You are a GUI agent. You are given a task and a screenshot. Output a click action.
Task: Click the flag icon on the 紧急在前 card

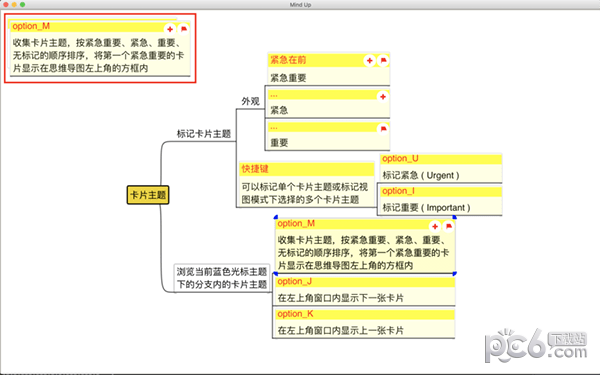click(x=383, y=60)
